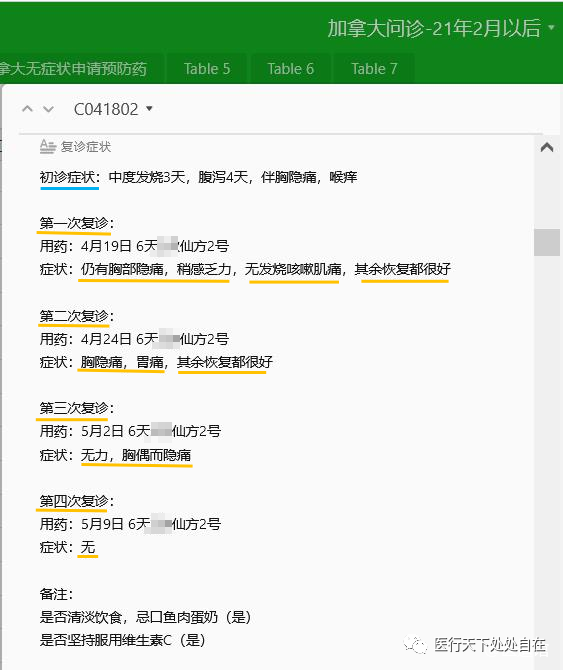
Task: Click the text 仍有胸部隐痛，稍感乏力
Action: (156, 269)
